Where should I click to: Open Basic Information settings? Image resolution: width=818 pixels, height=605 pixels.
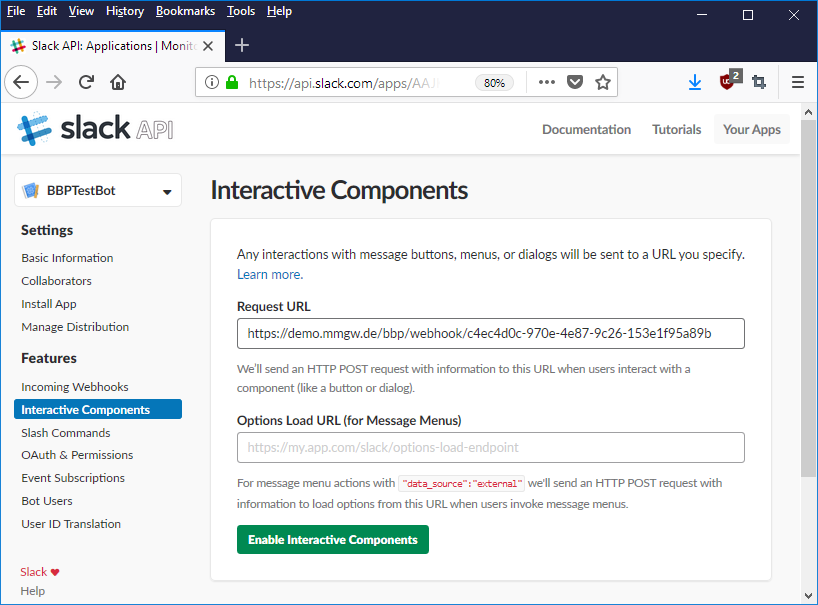[67, 258]
